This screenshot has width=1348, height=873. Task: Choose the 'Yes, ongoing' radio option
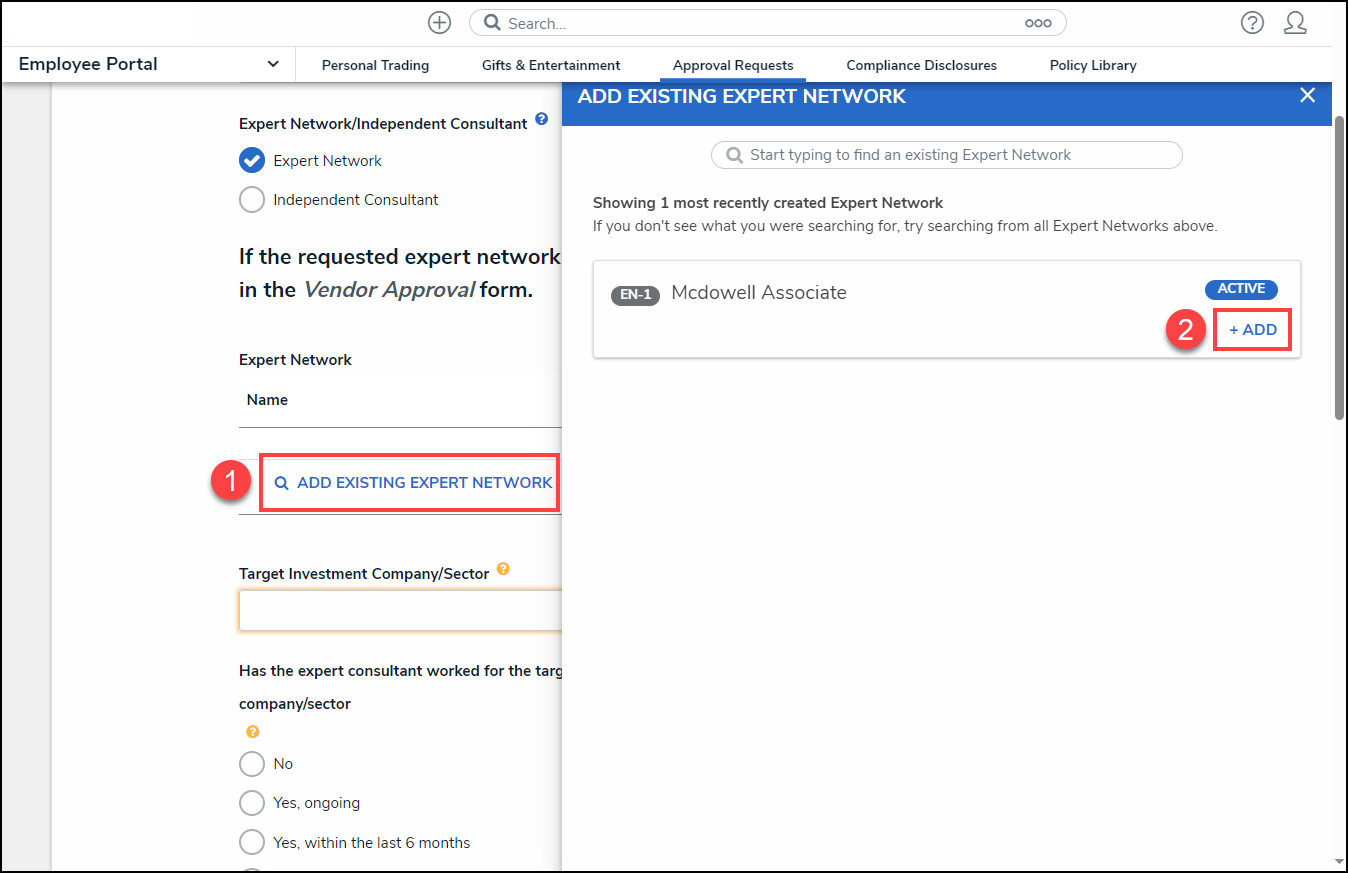coord(252,803)
